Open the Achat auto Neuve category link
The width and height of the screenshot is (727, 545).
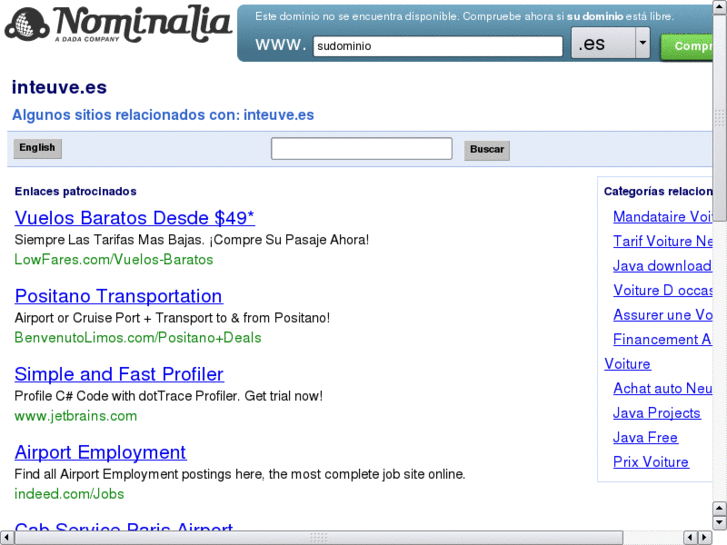point(663,388)
